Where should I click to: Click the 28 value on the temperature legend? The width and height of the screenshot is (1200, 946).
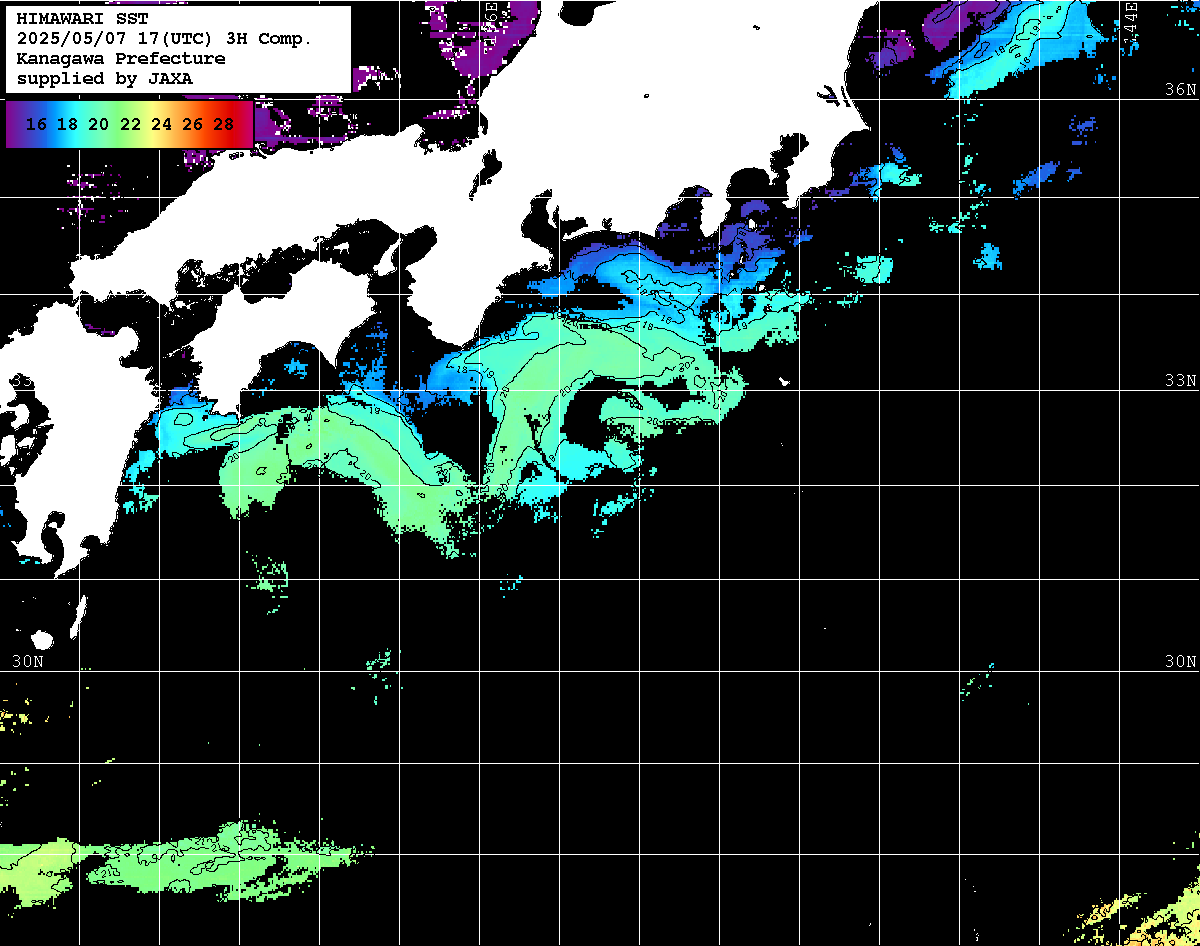pyautogui.click(x=224, y=125)
